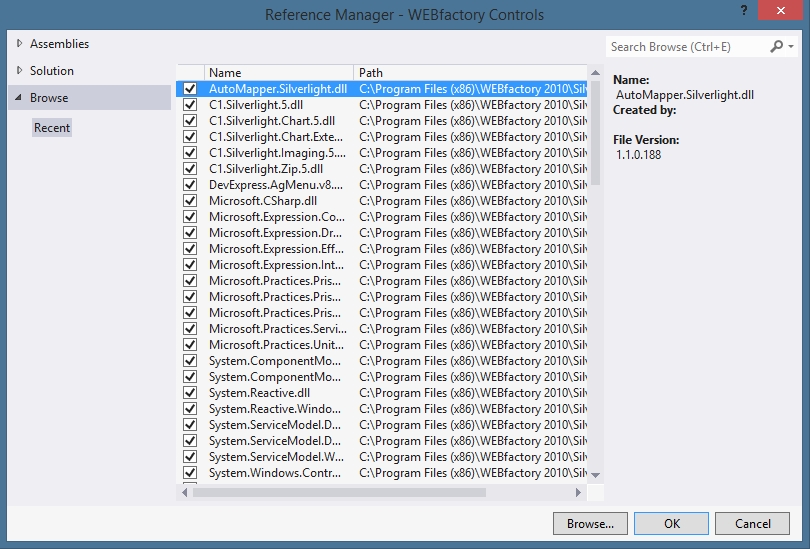Sort list by Path column header

(x=470, y=72)
